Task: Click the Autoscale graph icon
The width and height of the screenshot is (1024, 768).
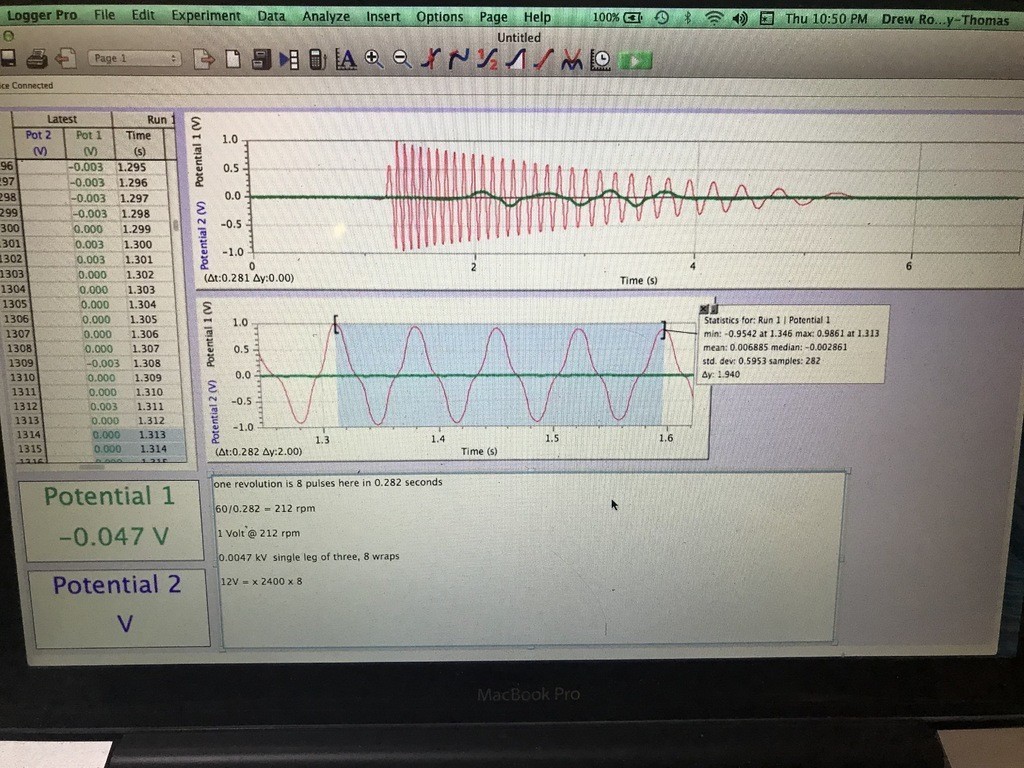Action: tap(345, 60)
